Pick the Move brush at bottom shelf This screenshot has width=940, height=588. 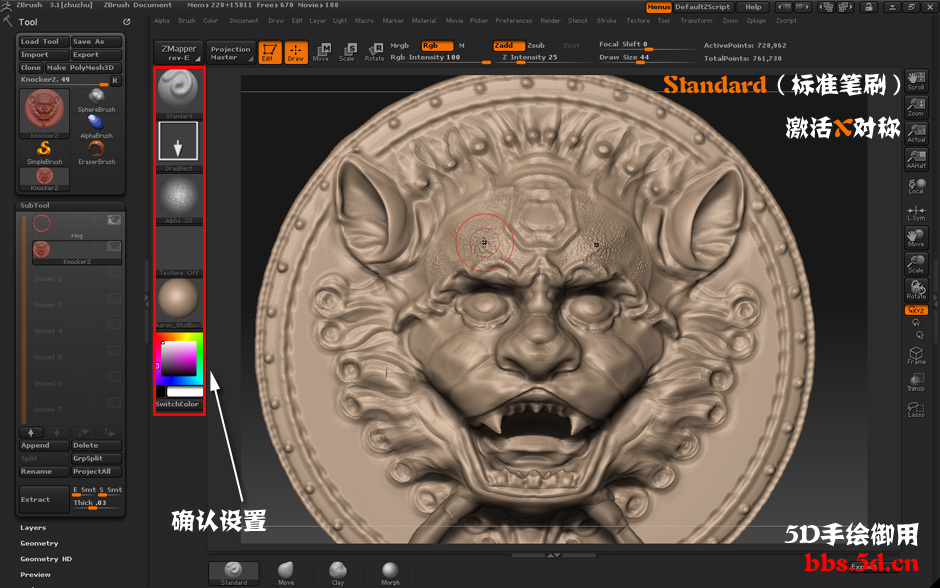pos(286,573)
